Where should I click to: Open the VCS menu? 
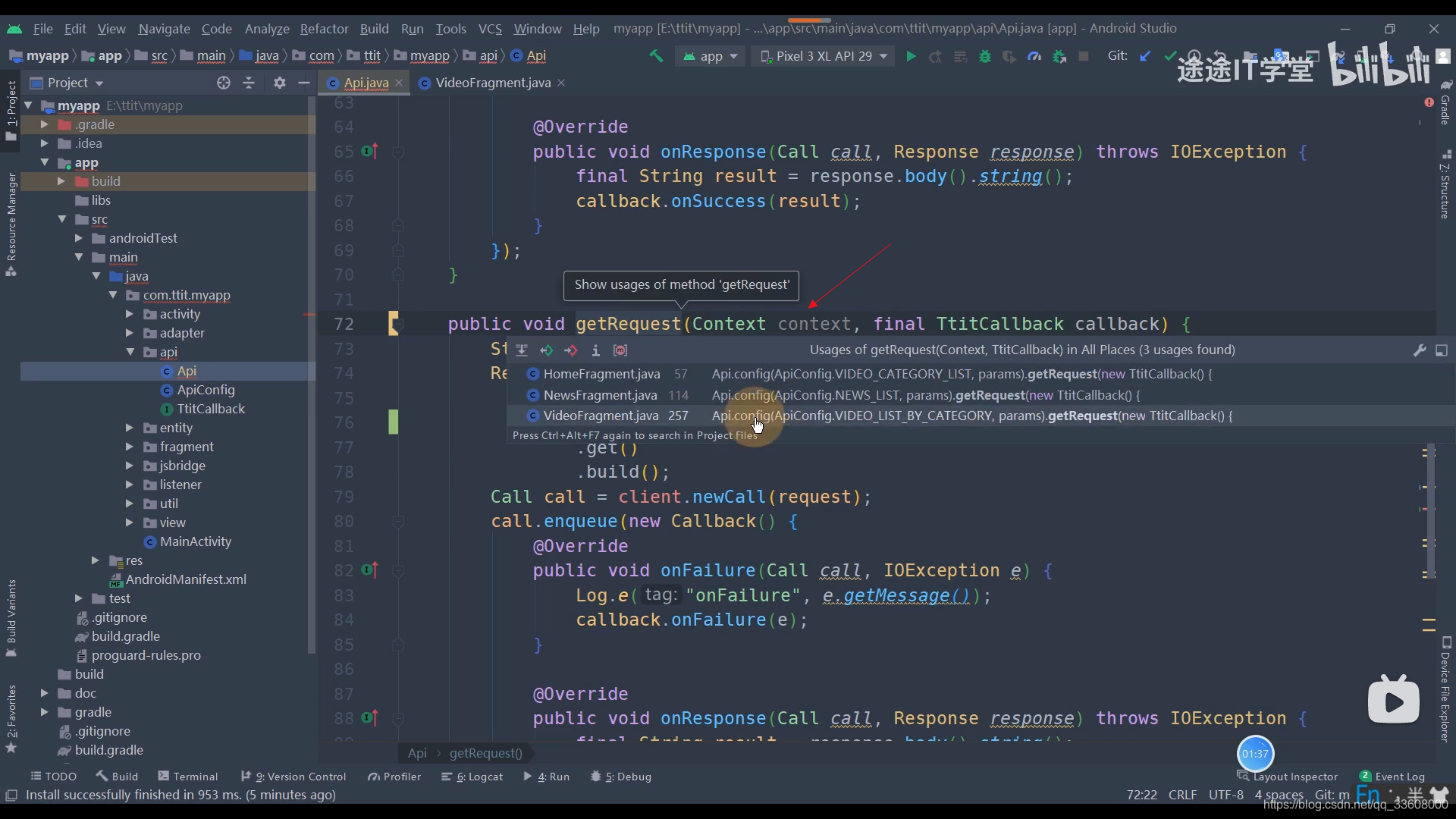point(490,29)
